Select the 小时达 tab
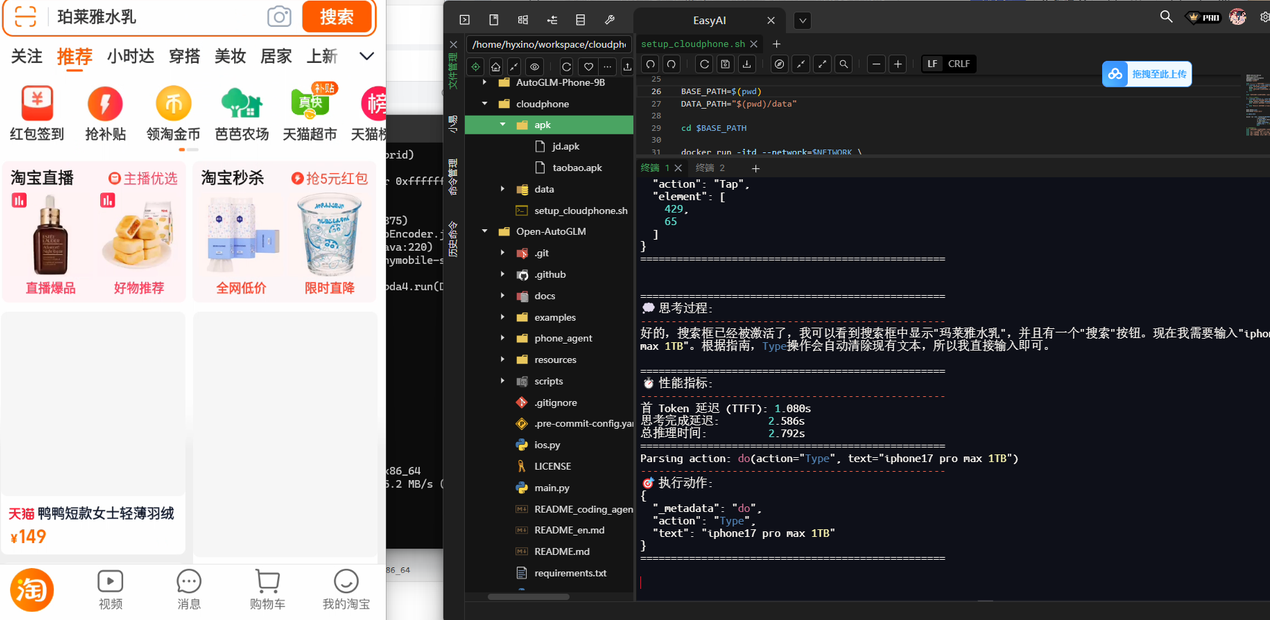Screen dimensions: 1270x620 pos(130,56)
